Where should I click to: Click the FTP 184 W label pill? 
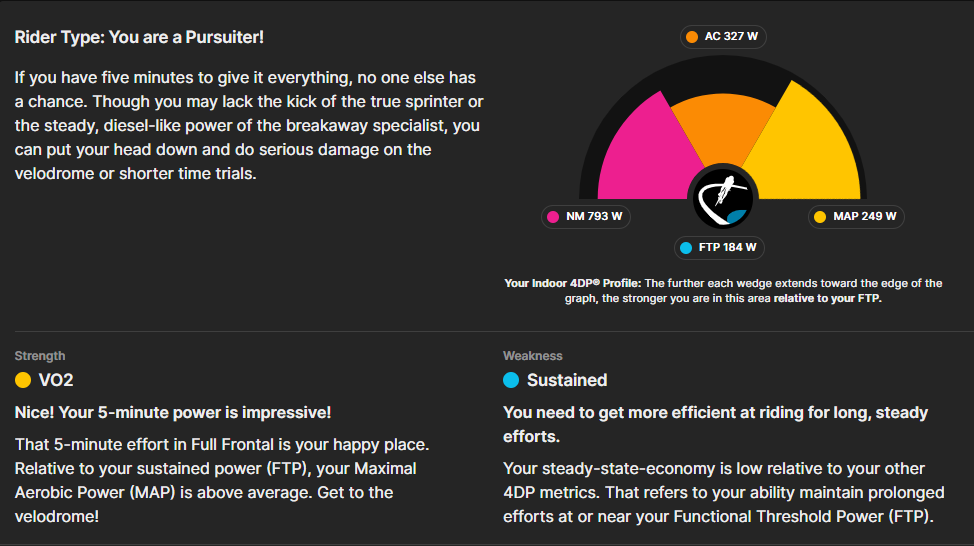click(719, 248)
